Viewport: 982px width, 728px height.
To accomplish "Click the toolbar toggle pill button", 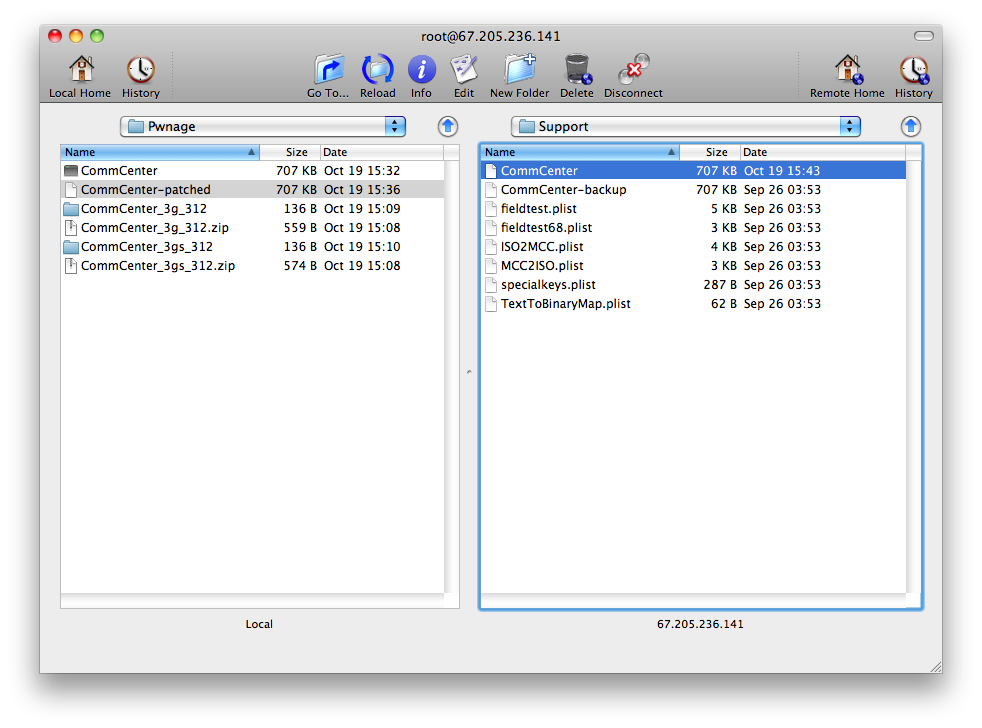I will pos(923,36).
